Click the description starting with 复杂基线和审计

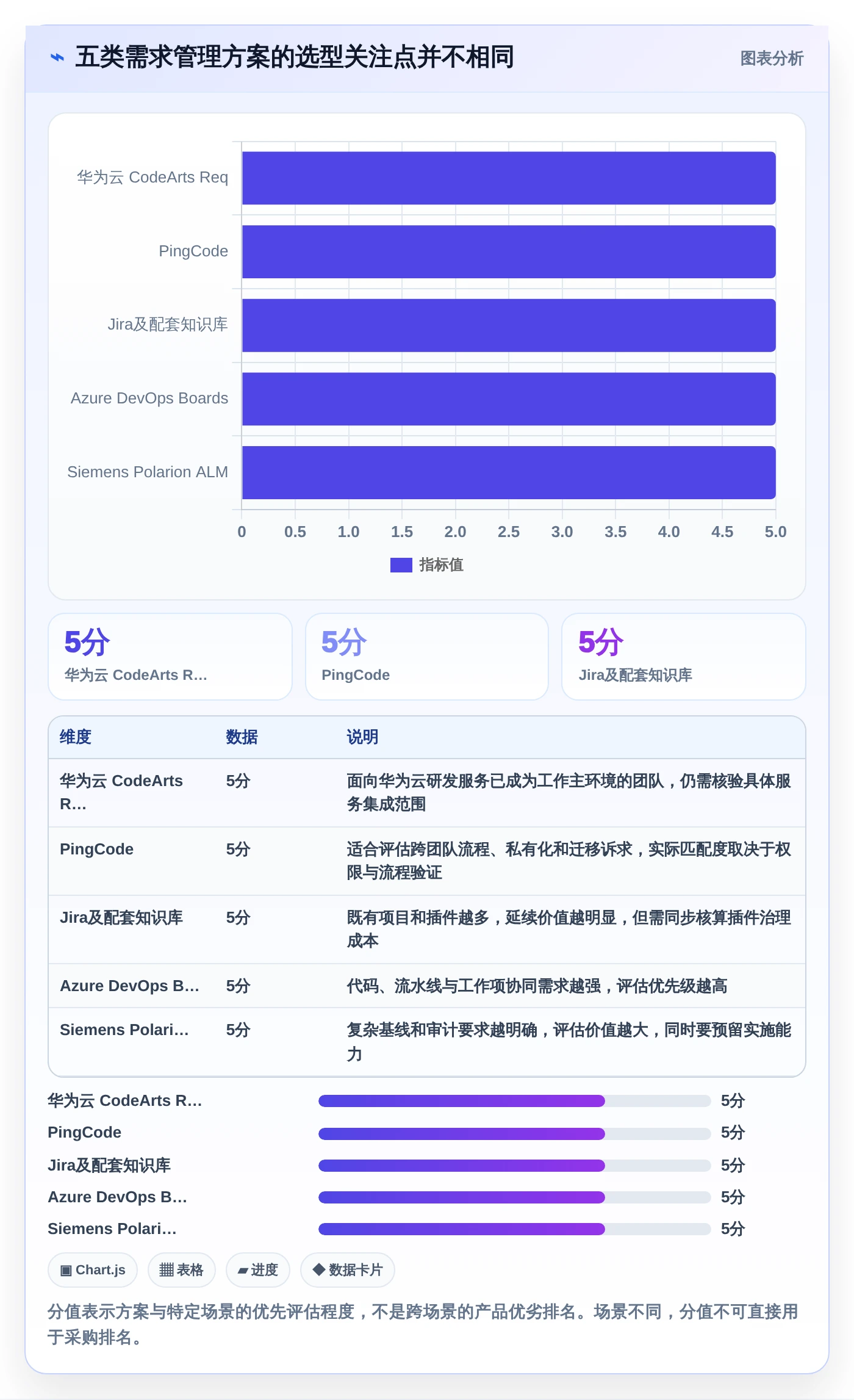(x=569, y=1042)
